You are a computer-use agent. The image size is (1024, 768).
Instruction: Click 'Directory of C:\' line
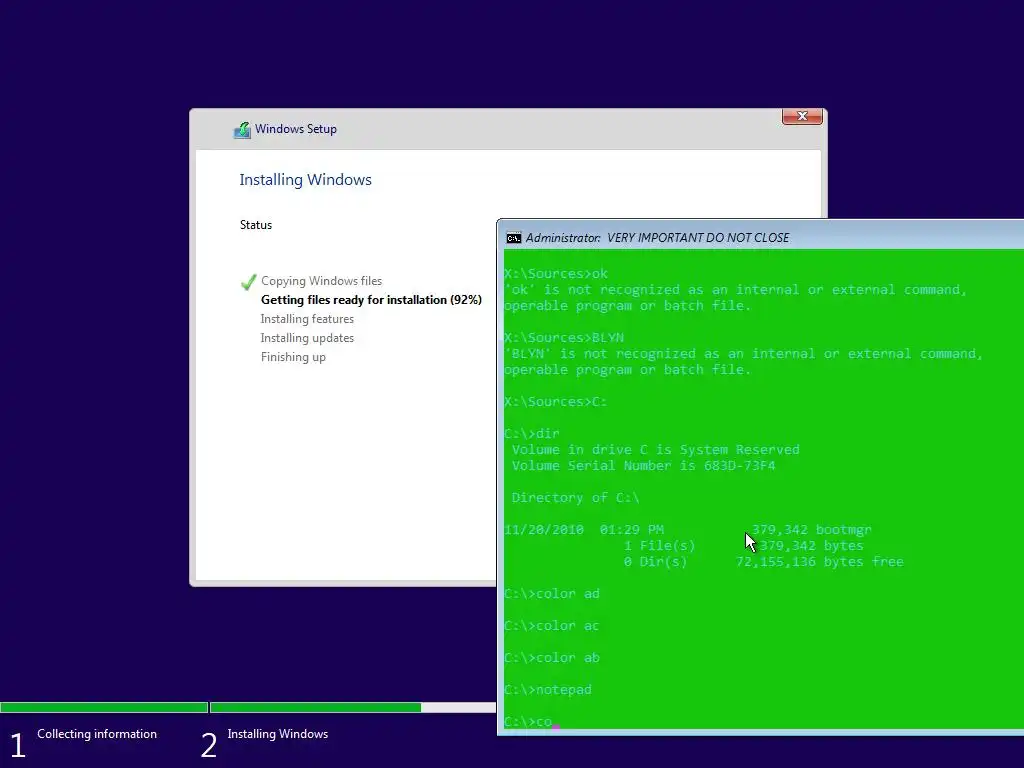[x=575, y=498]
